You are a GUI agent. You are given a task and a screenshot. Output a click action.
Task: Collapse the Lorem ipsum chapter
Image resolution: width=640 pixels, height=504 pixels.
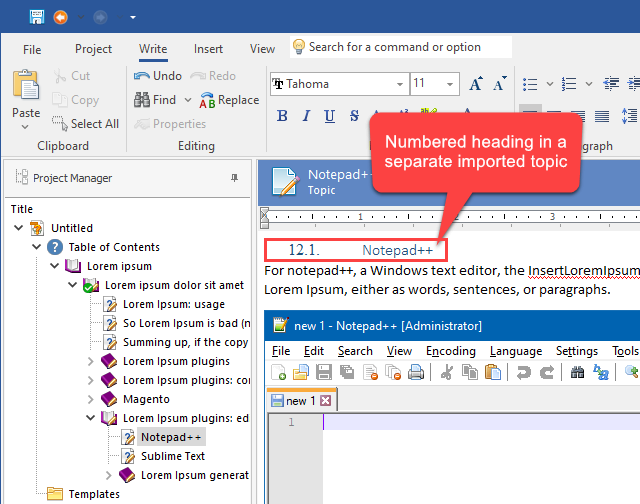[55, 266]
